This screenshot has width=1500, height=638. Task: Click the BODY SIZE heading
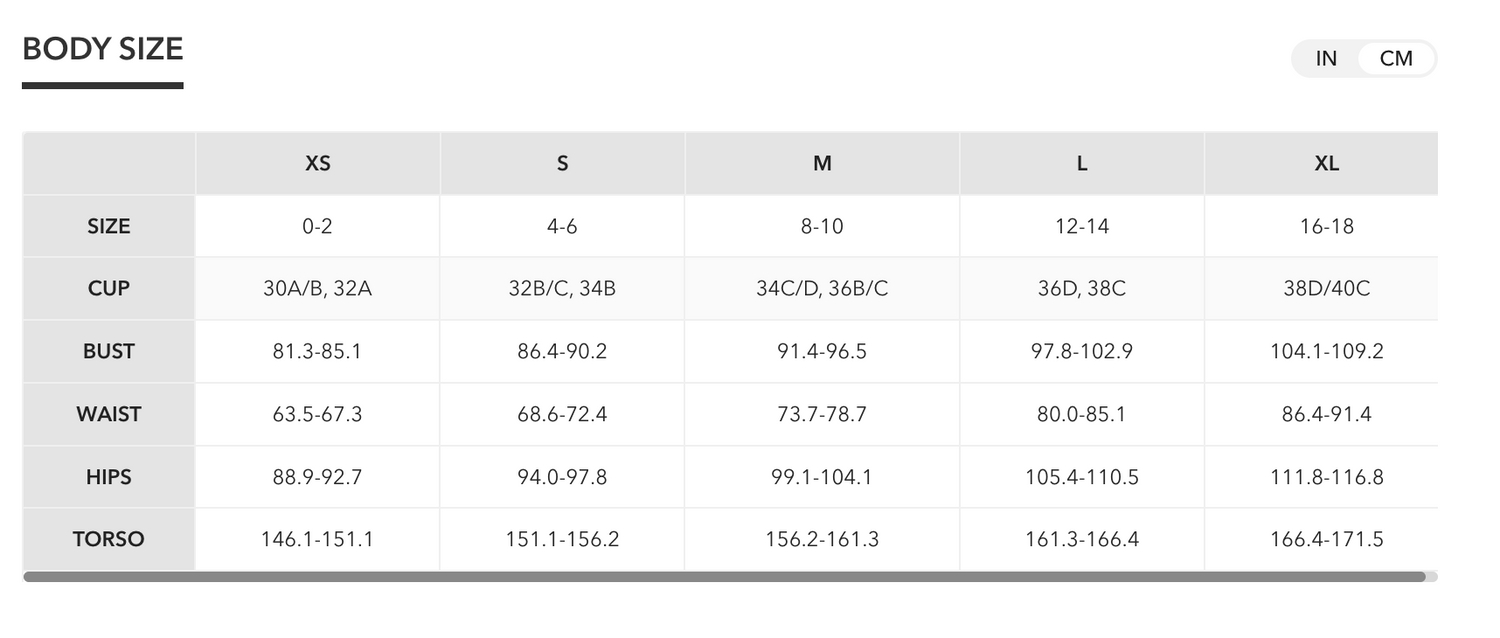click(103, 49)
